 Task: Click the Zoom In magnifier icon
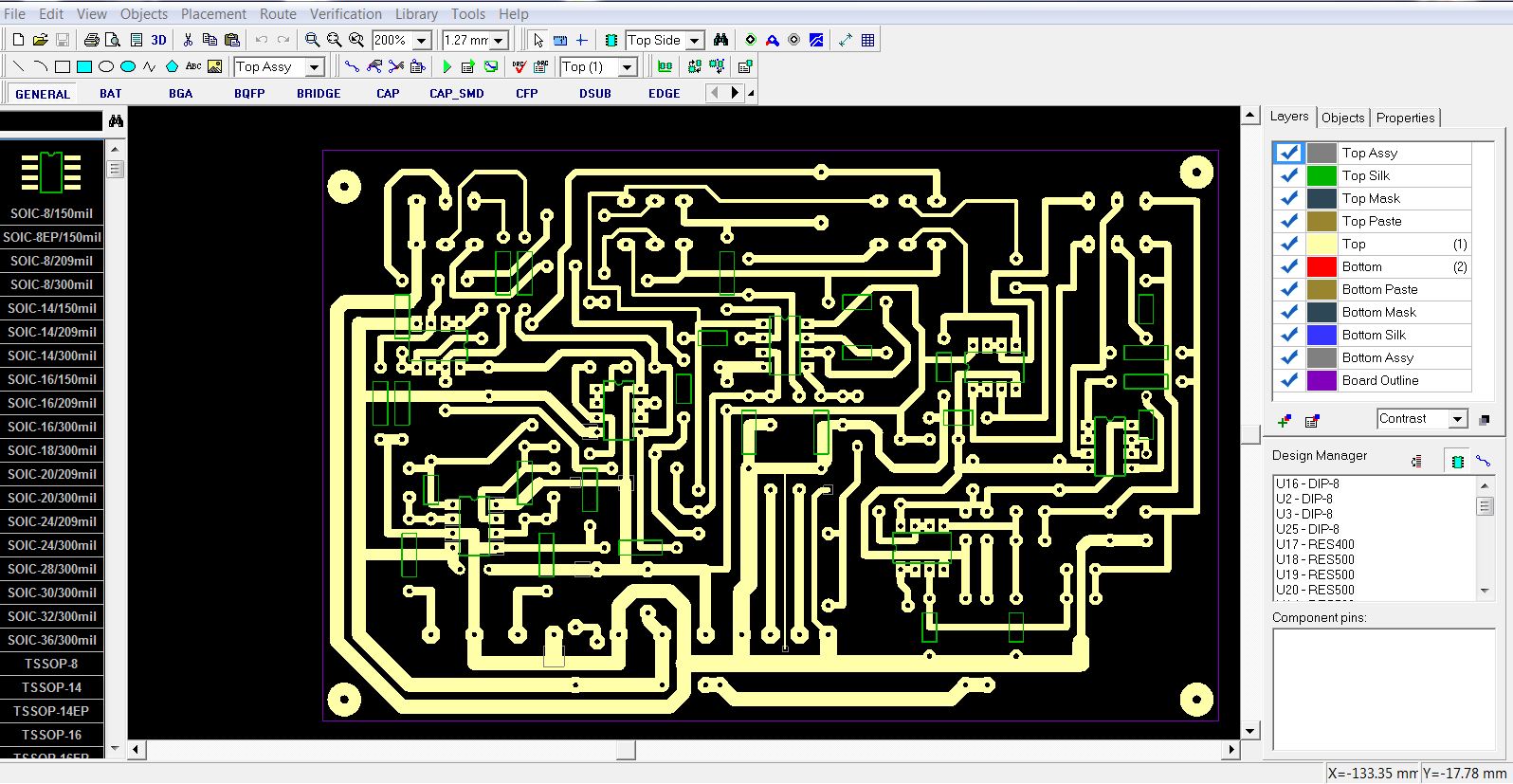[x=312, y=40]
